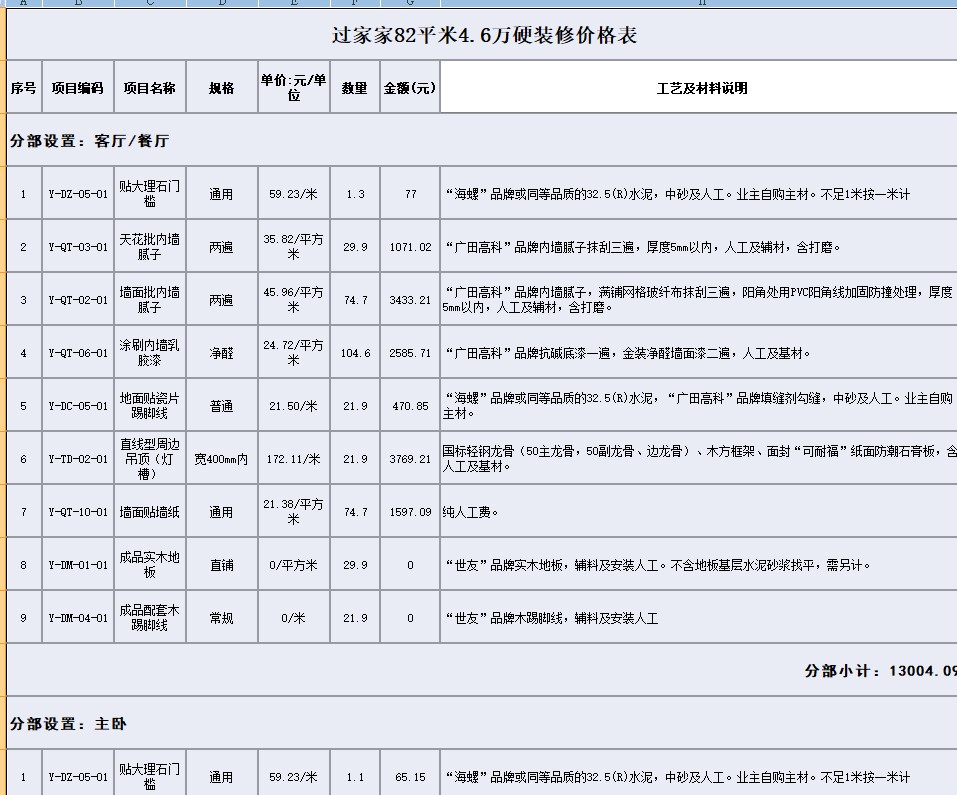Click unit price 21.50/米
The height and width of the screenshot is (795, 957).
[x=294, y=406]
